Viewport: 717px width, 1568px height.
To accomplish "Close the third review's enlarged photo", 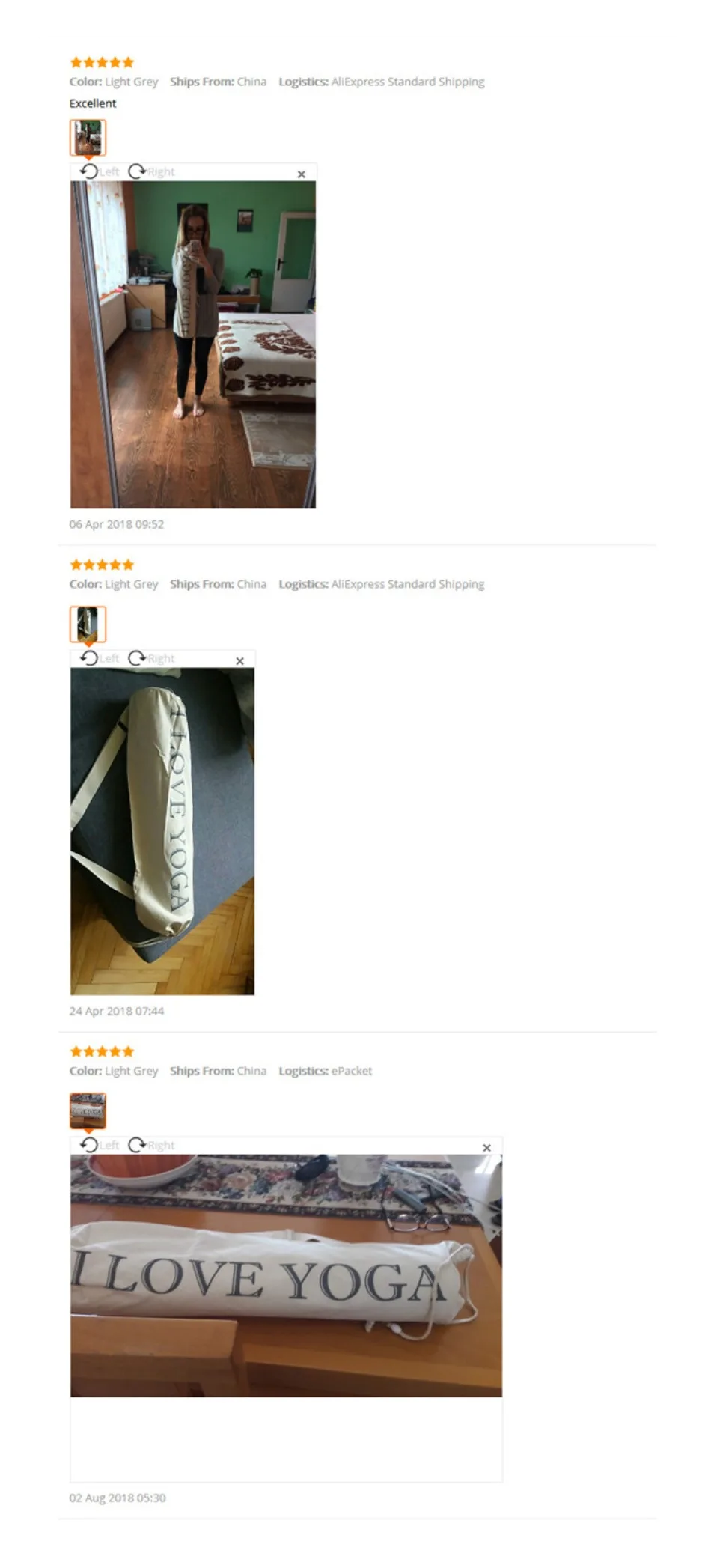I will pos(487,1147).
